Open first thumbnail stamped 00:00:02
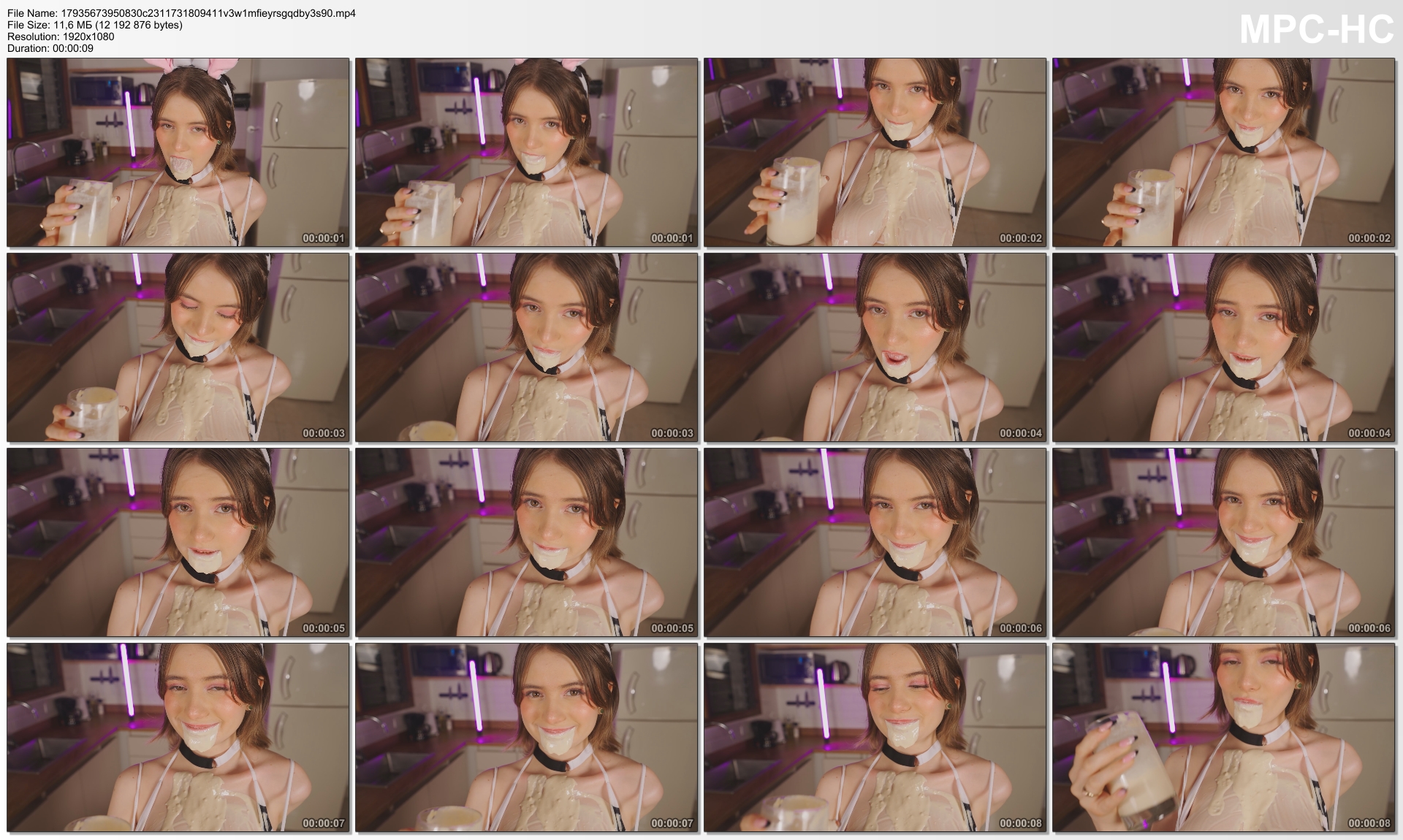This screenshot has width=1403, height=840. (x=875, y=153)
